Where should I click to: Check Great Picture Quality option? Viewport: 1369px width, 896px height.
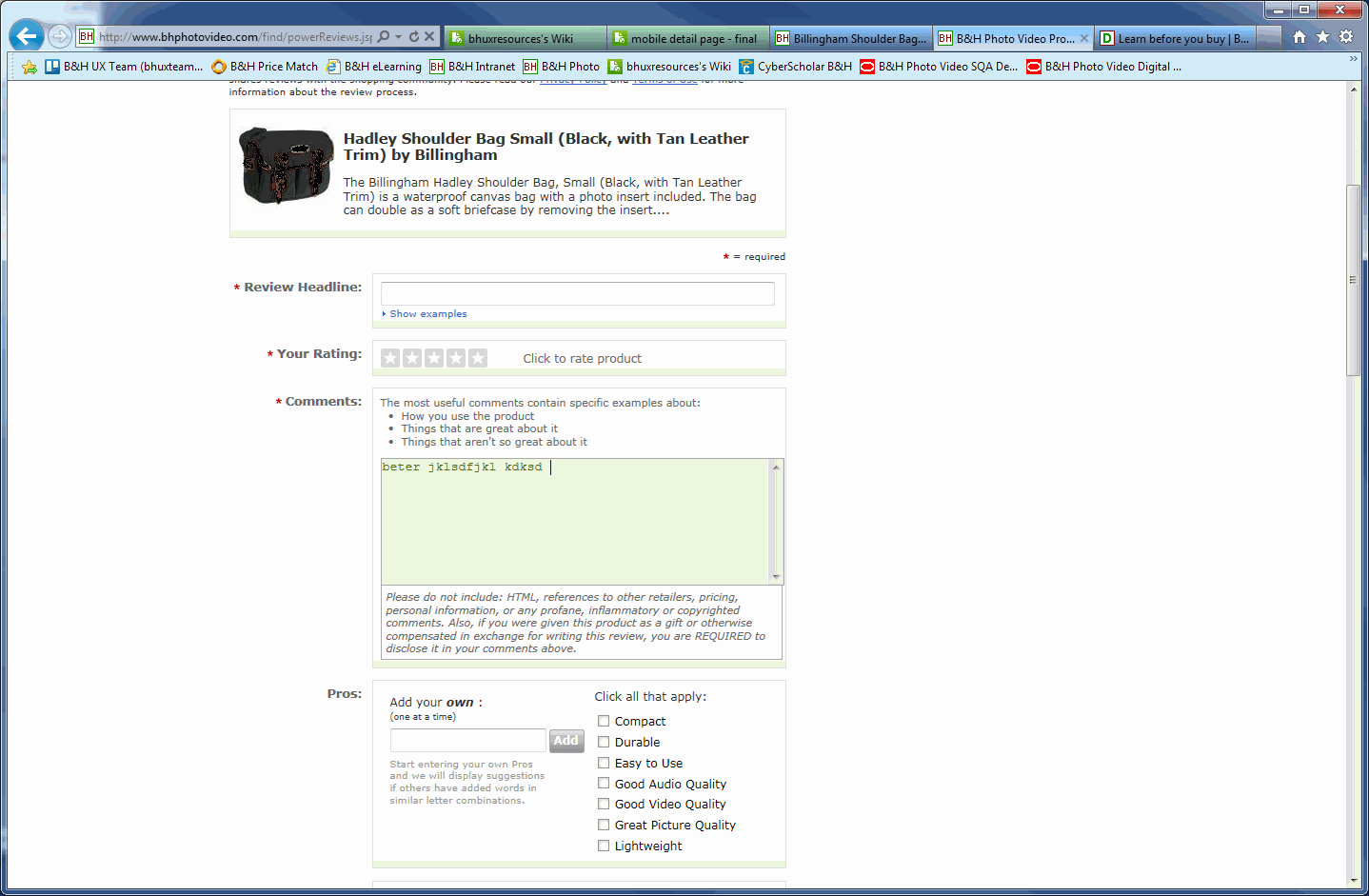pos(604,825)
